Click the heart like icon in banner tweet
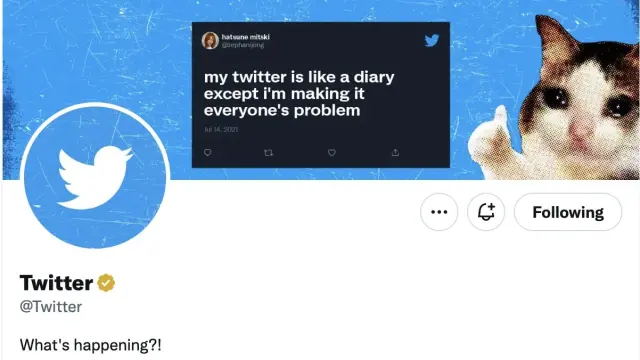Viewport: 640px width, 360px height. 332,153
